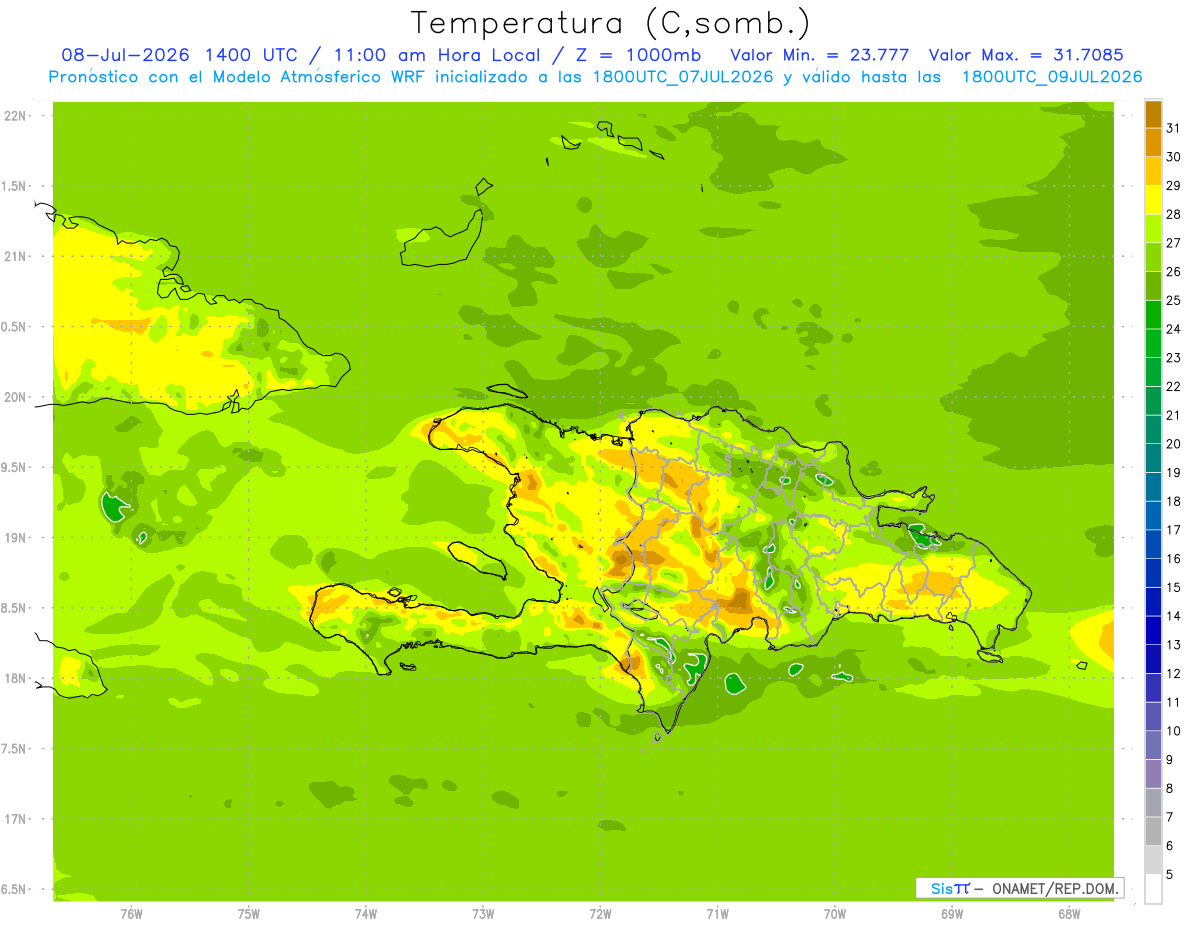
Task: Click the '21N' latitude label
Action: 16,256
